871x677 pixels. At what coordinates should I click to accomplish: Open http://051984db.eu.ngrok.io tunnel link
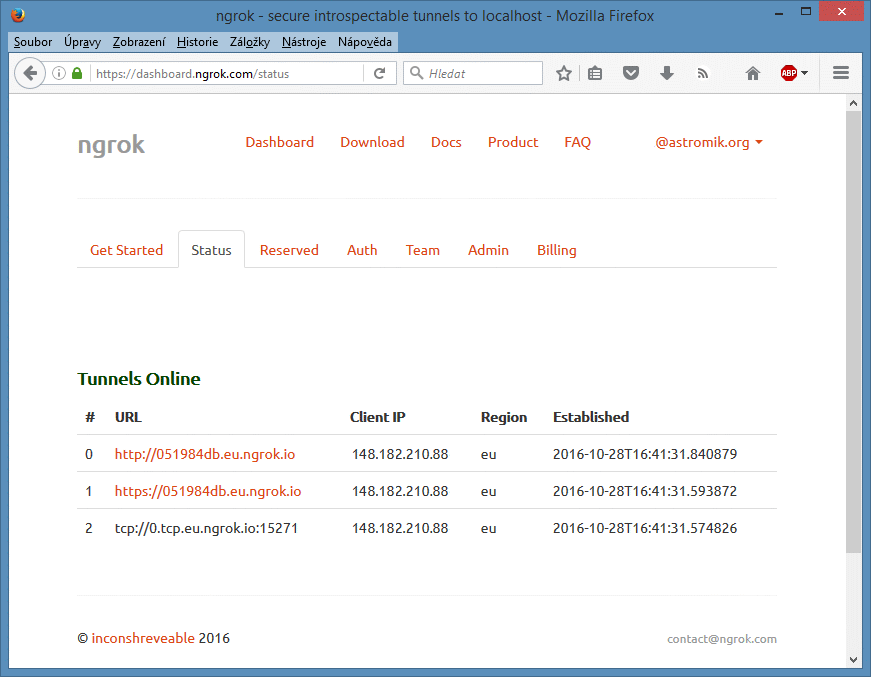point(205,454)
